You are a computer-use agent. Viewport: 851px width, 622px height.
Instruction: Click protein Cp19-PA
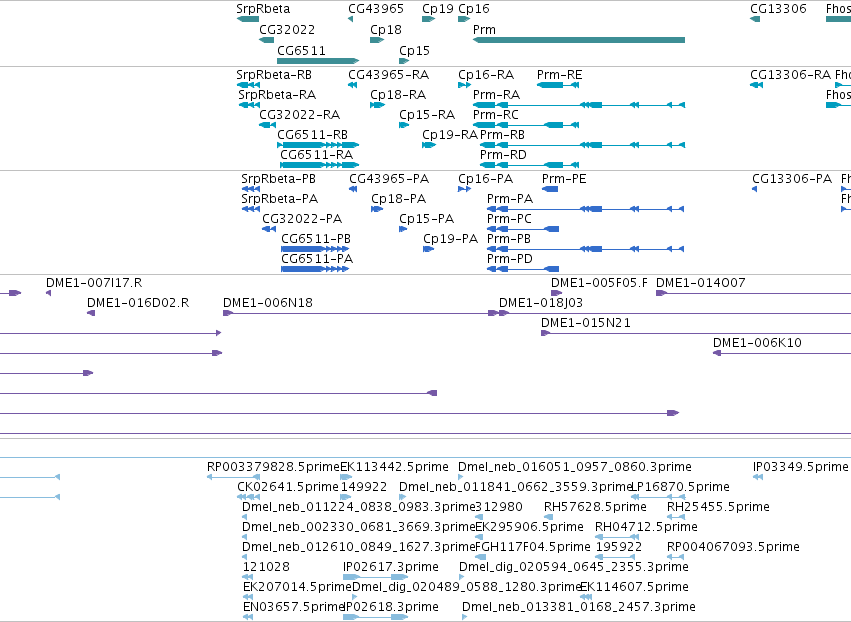point(450,239)
